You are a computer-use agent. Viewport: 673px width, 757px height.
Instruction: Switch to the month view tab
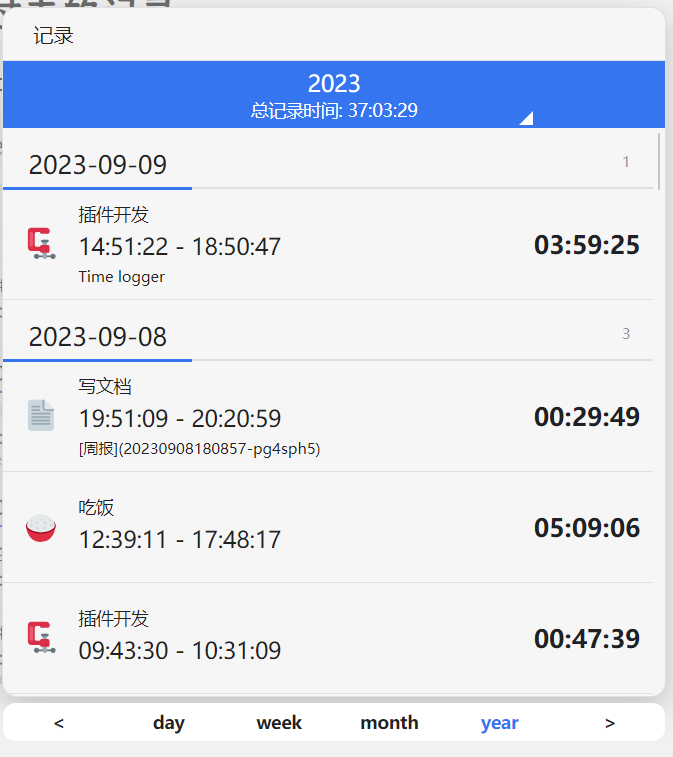[x=389, y=723]
